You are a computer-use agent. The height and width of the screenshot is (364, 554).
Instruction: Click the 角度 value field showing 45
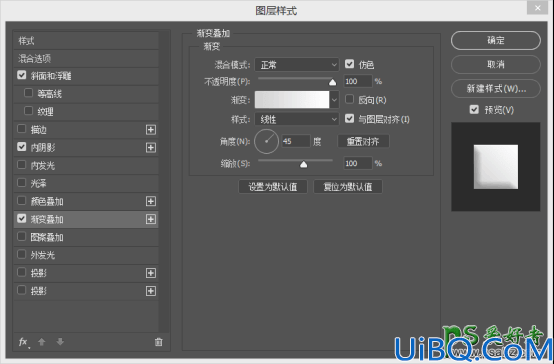296,141
